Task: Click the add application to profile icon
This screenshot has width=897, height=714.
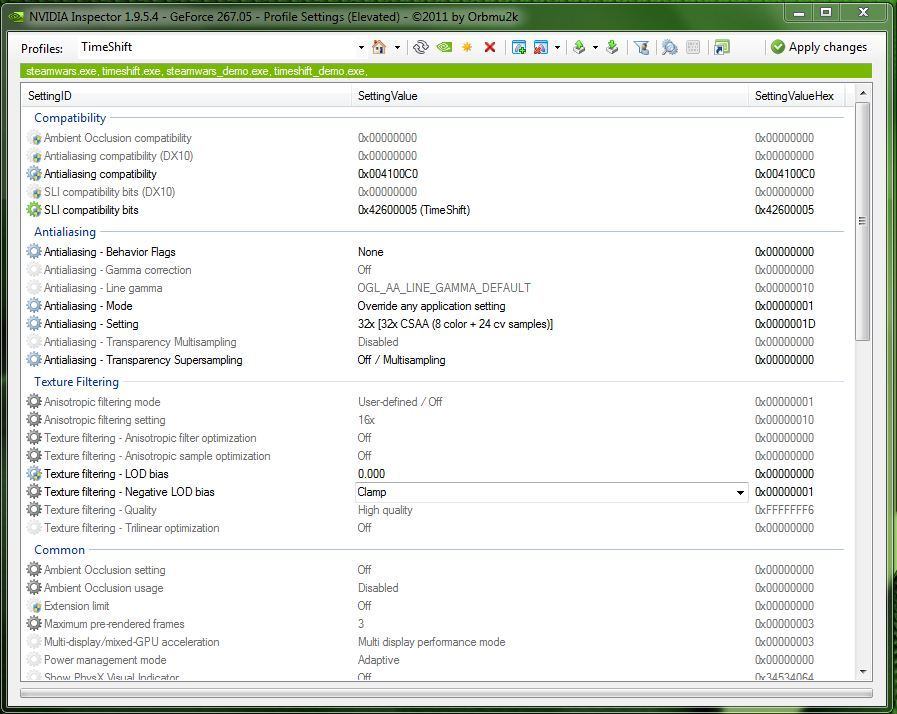Action: [x=519, y=47]
